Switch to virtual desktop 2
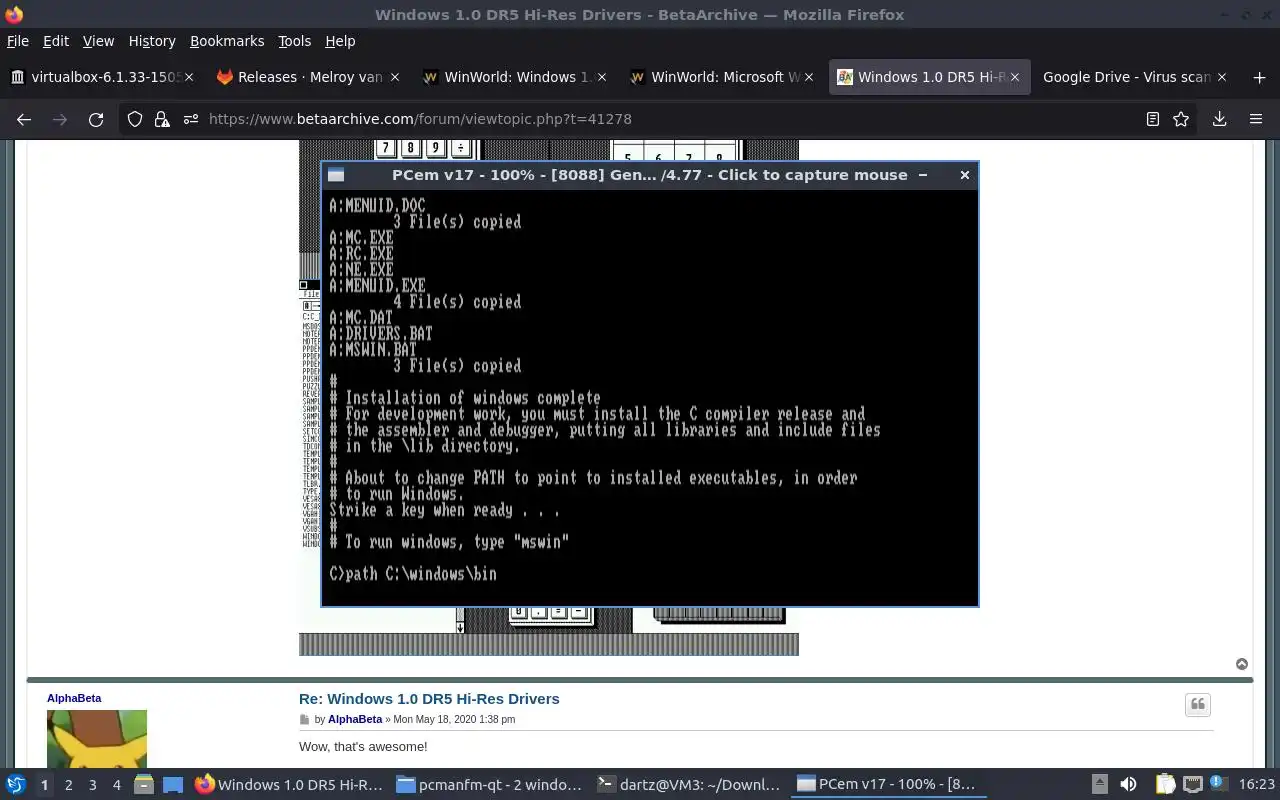Viewport: 1280px width, 800px height. pyautogui.click(x=68, y=785)
